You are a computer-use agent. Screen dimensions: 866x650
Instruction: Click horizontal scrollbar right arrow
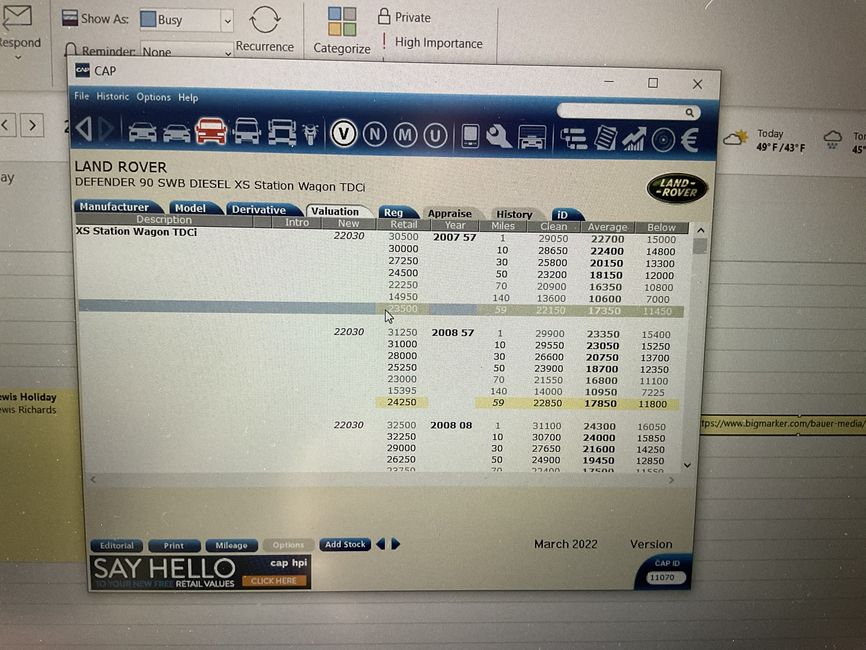[x=671, y=480]
